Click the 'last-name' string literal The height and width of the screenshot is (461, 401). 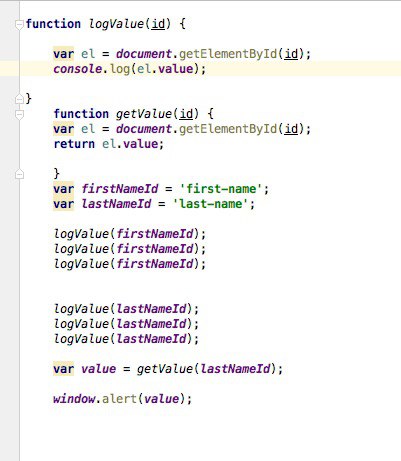tap(211, 204)
